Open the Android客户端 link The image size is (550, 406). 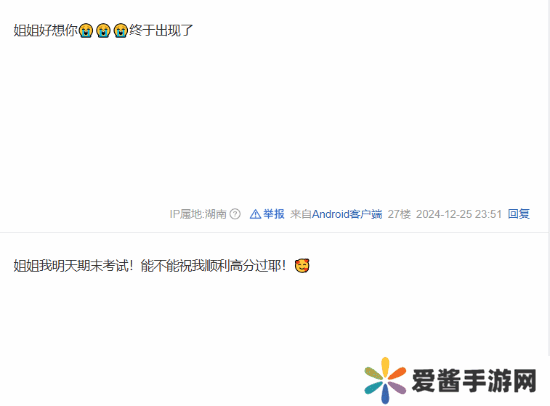[347, 214]
